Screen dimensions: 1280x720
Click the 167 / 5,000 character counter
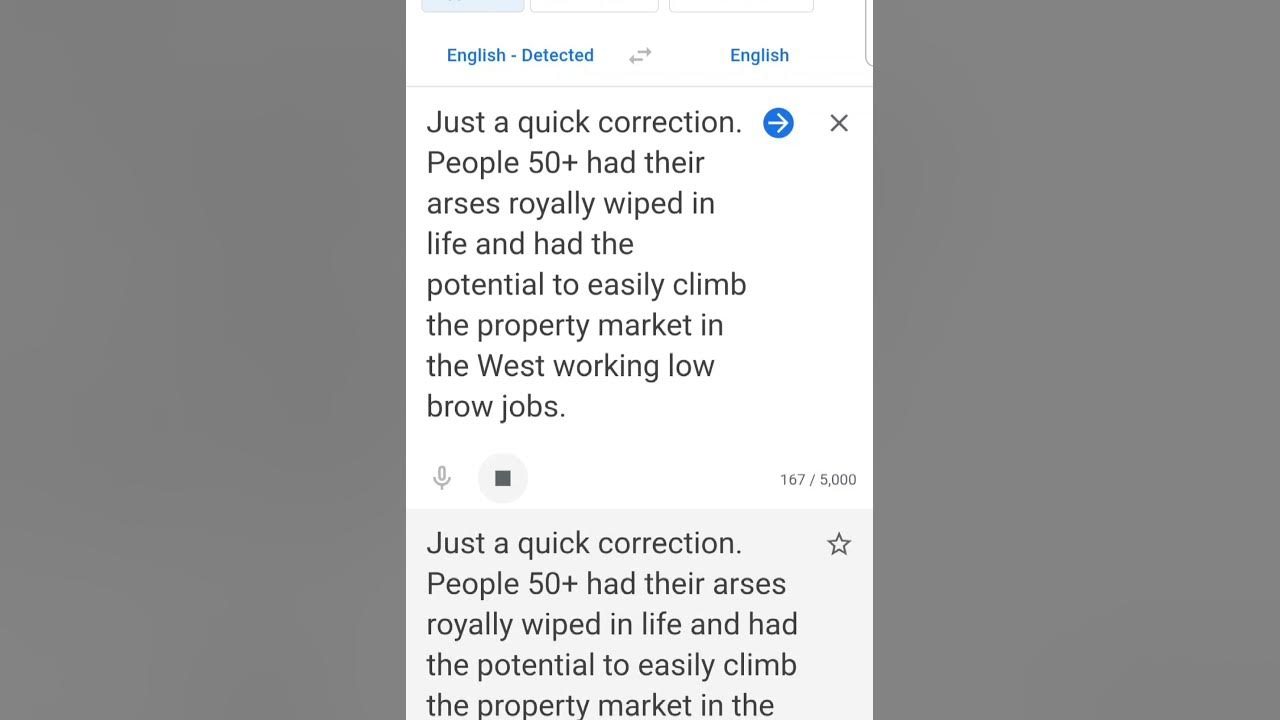click(x=818, y=480)
